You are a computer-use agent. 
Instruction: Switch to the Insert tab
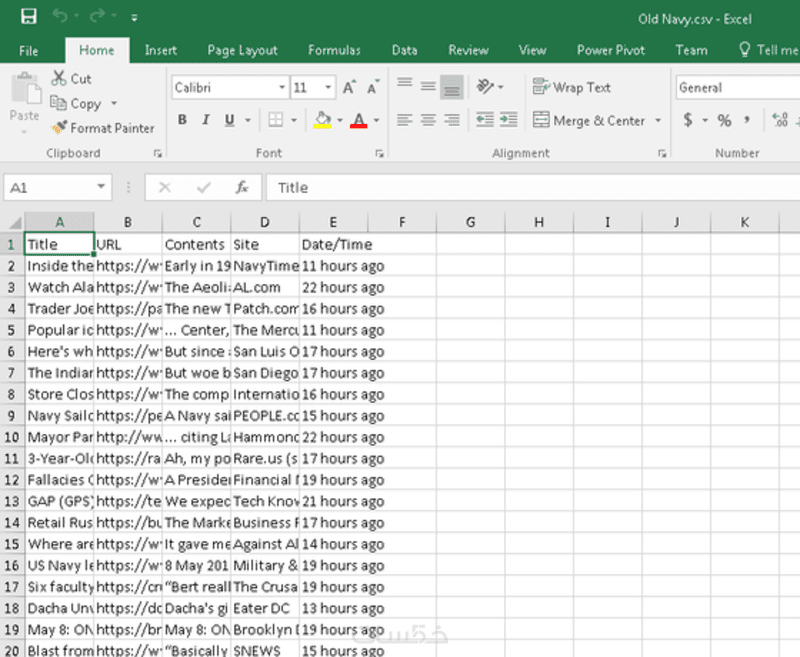tap(161, 50)
